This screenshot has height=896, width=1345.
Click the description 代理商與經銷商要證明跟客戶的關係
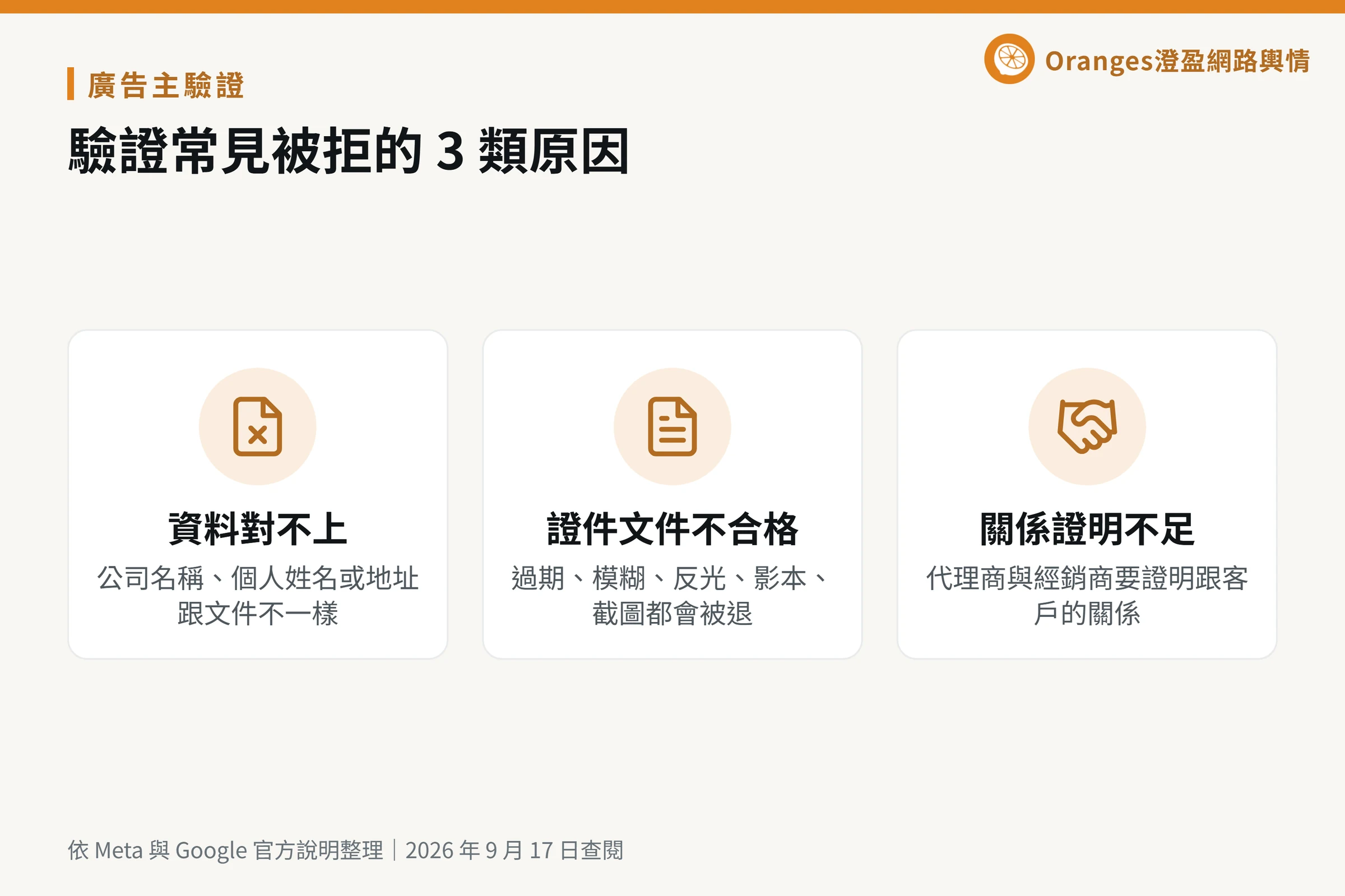(x=1087, y=596)
